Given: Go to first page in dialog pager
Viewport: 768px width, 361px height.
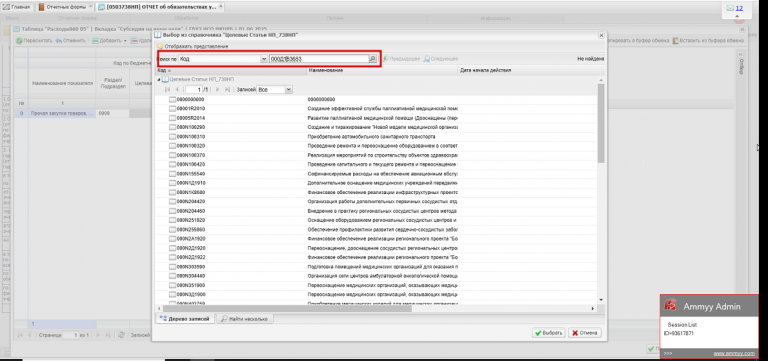Looking at the screenshot, I should tap(168, 90).
